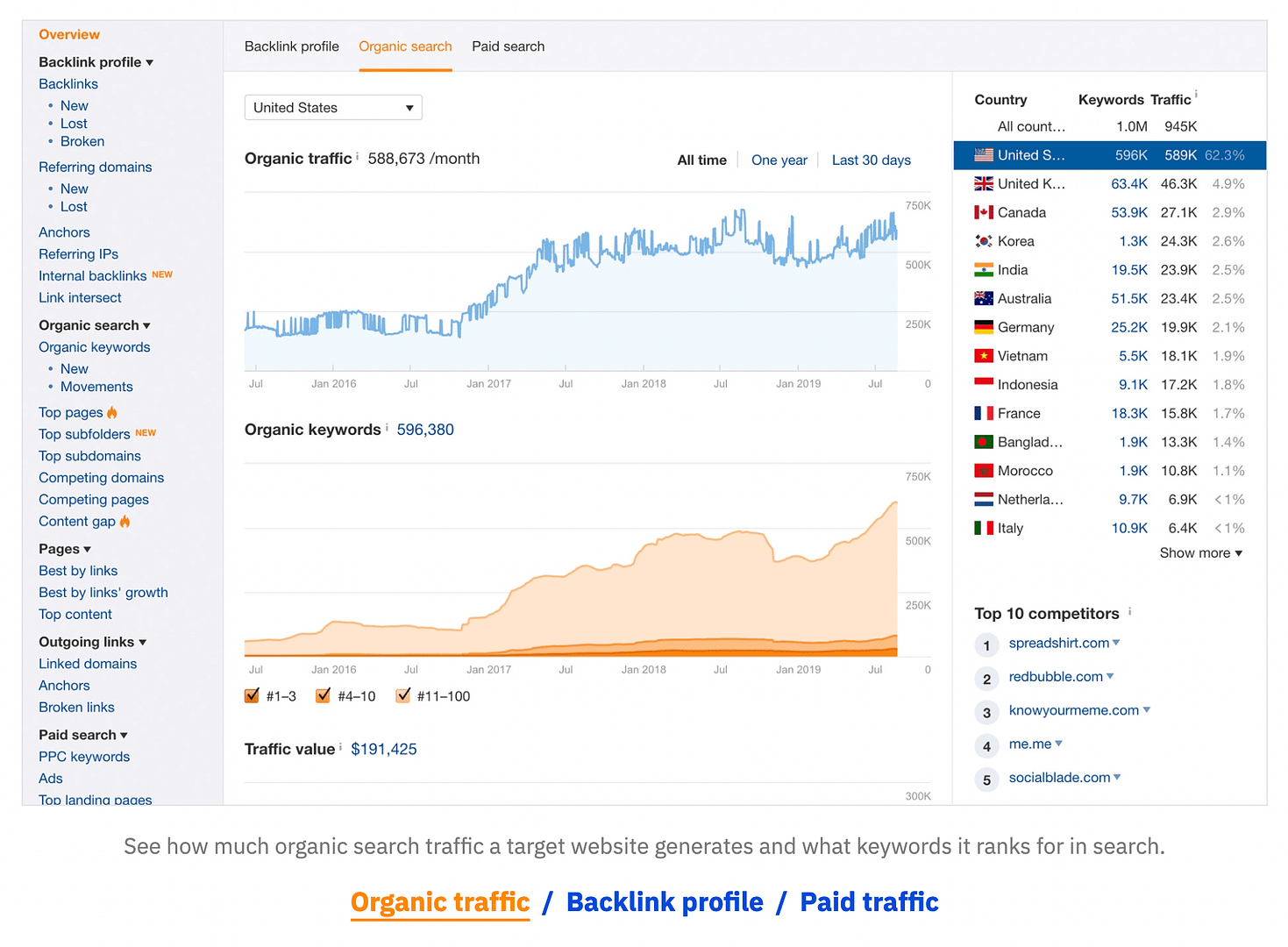This screenshot has width=1288, height=947.
Task: Open the United States country dropdown
Action: pyautogui.click(x=332, y=107)
